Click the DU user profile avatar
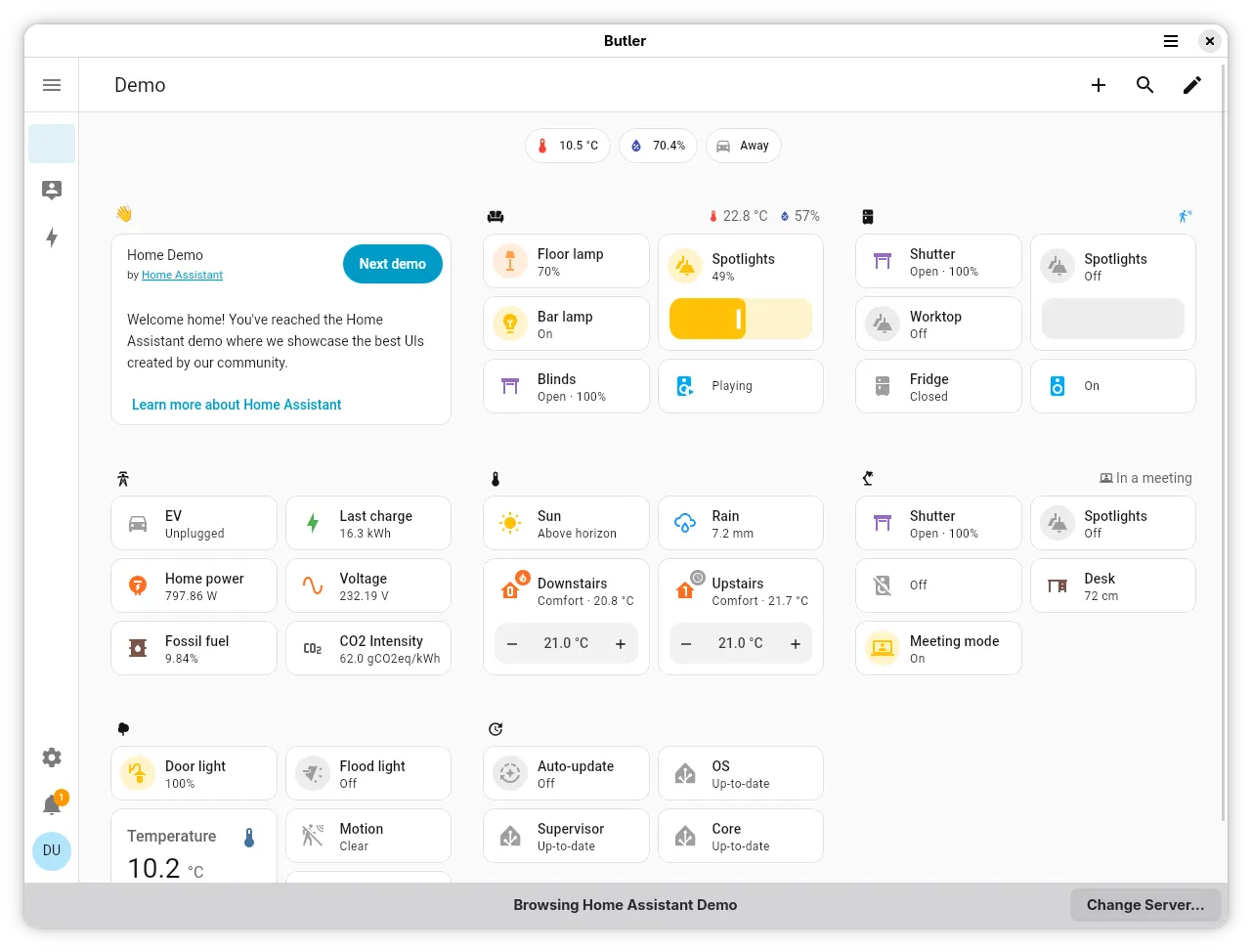Viewport: 1252px width, 952px height. tap(52, 850)
